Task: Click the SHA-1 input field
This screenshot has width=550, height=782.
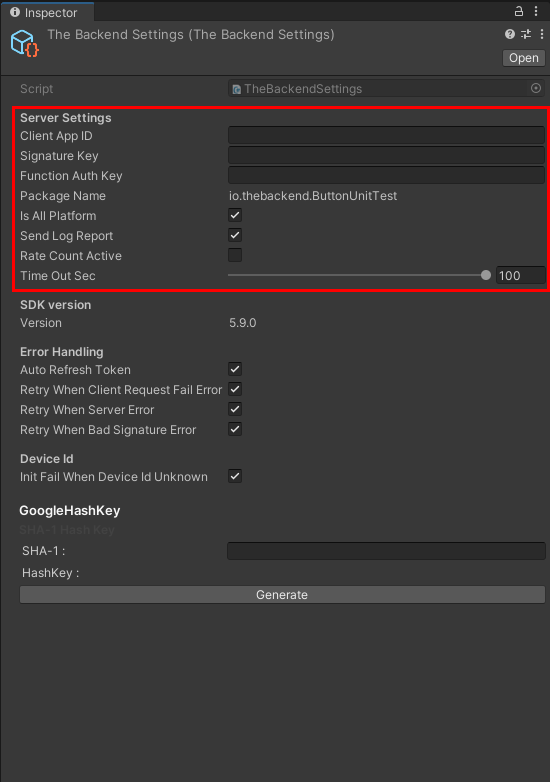Action: 386,551
